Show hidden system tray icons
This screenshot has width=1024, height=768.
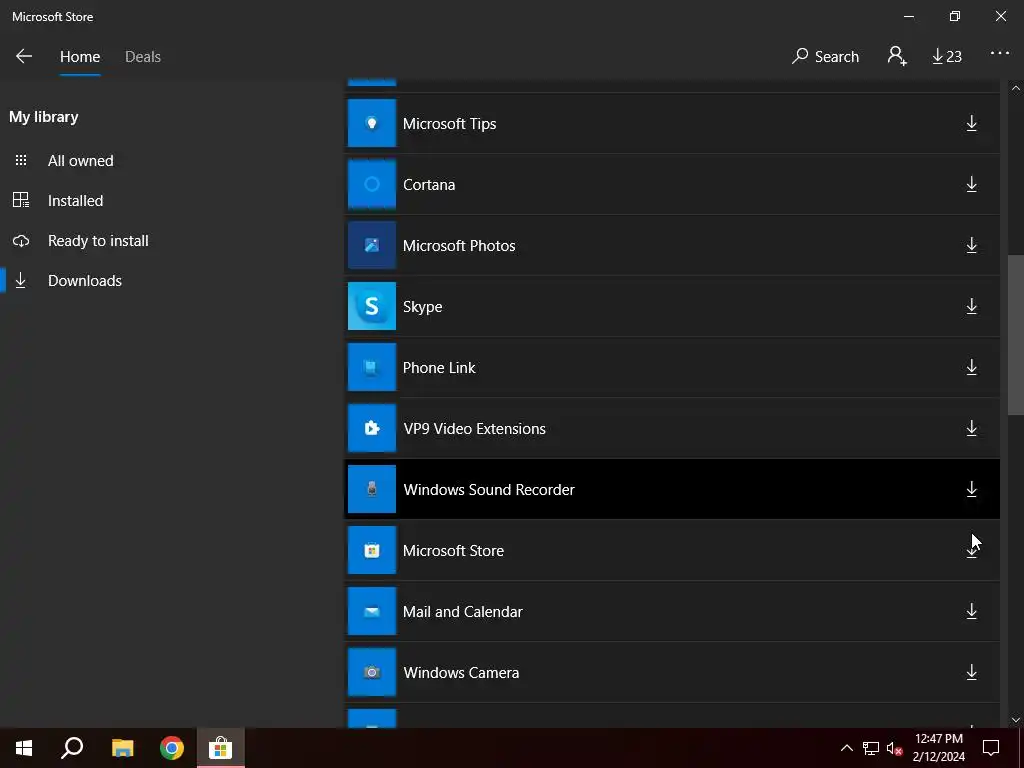846,748
